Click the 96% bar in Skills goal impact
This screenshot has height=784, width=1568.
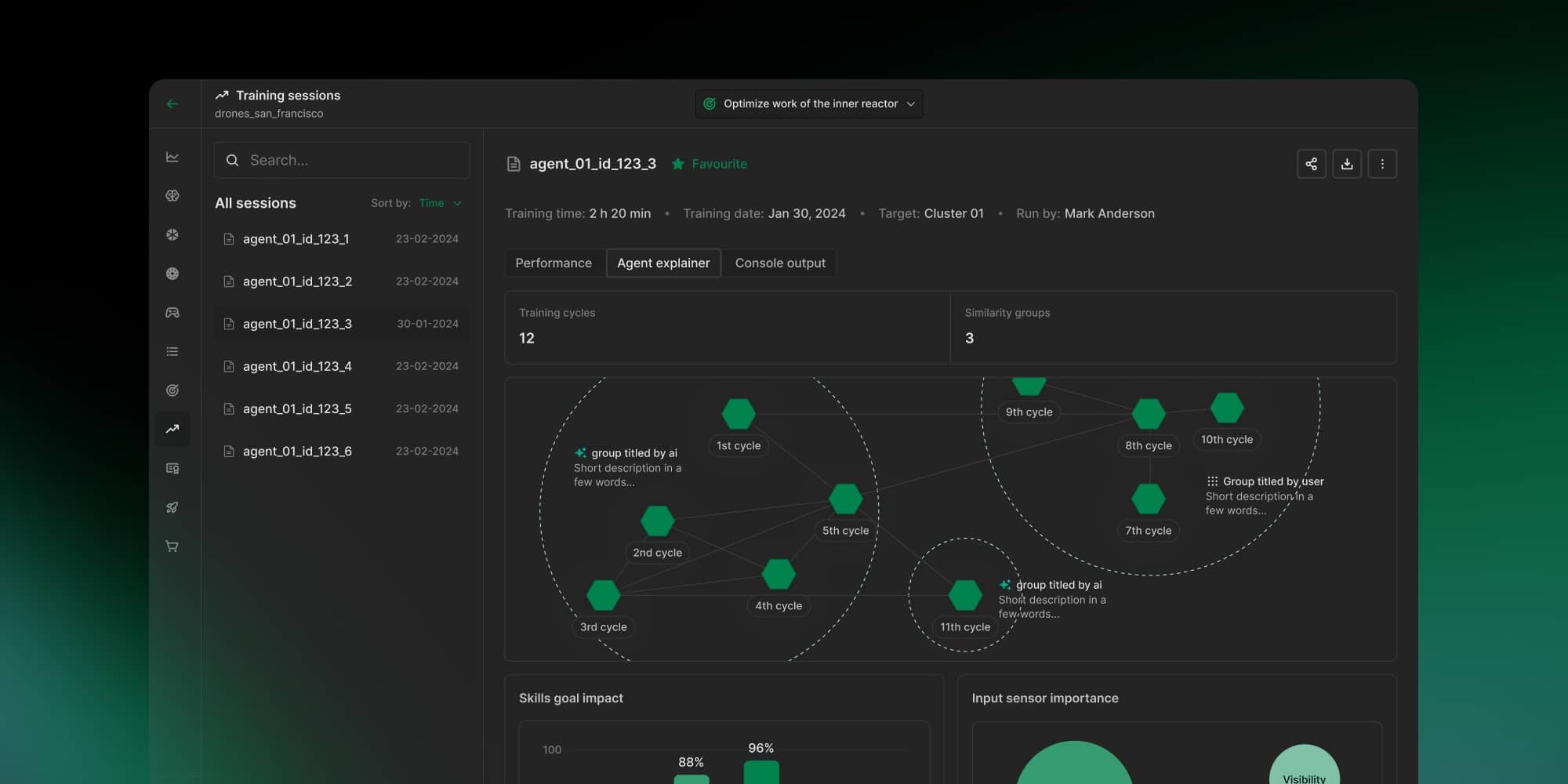click(761, 772)
